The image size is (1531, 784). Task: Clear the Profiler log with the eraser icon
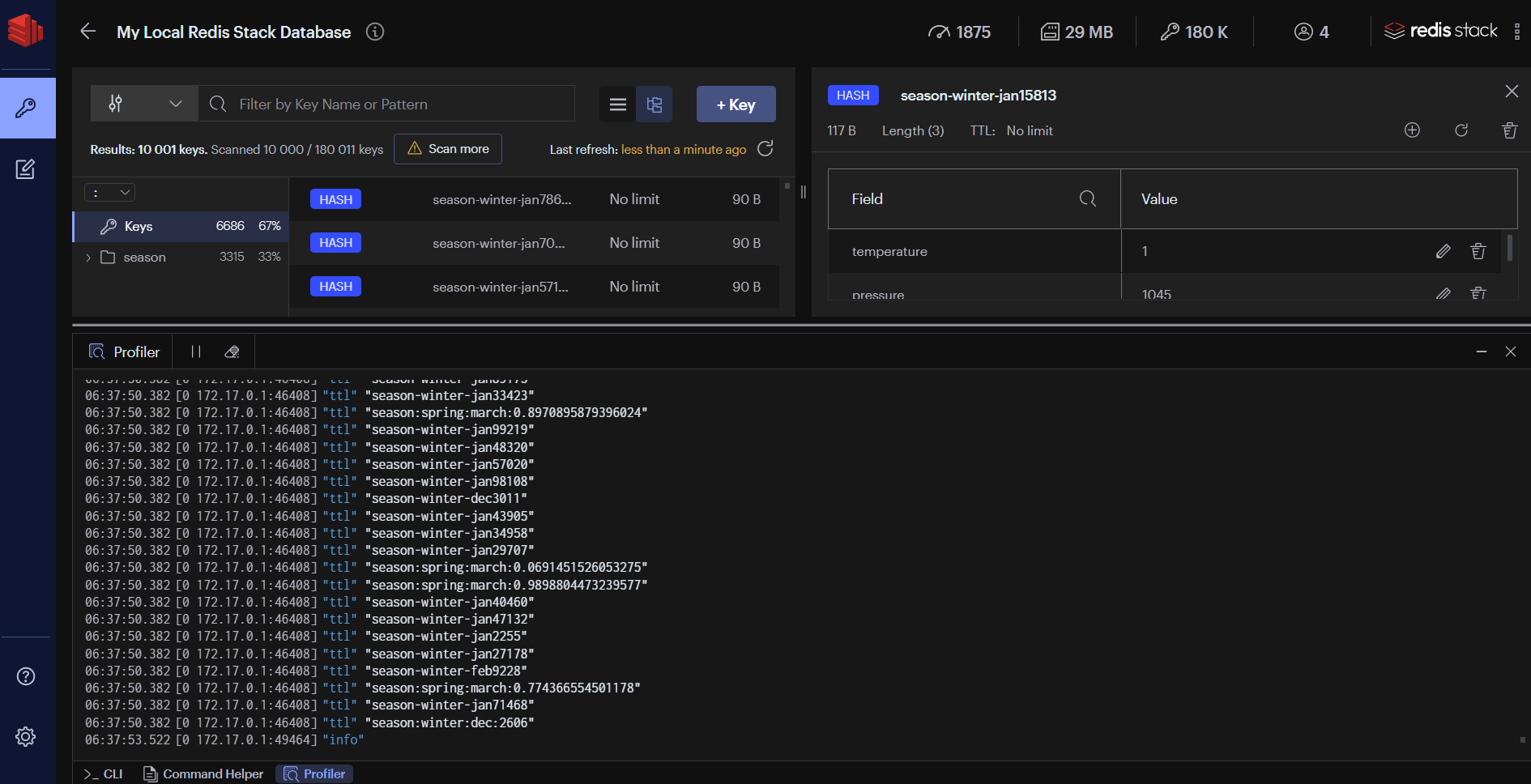[x=232, y=352]
